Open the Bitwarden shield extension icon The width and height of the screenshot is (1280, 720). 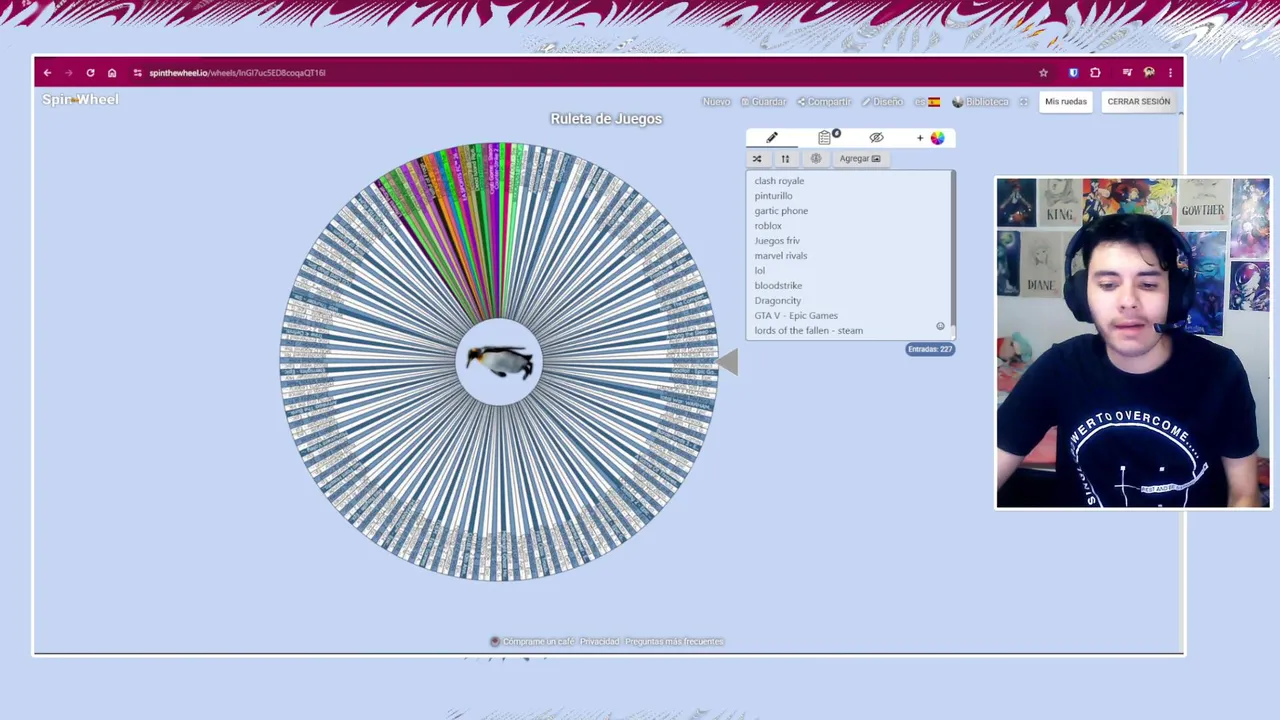click(x=1073, y=73)
